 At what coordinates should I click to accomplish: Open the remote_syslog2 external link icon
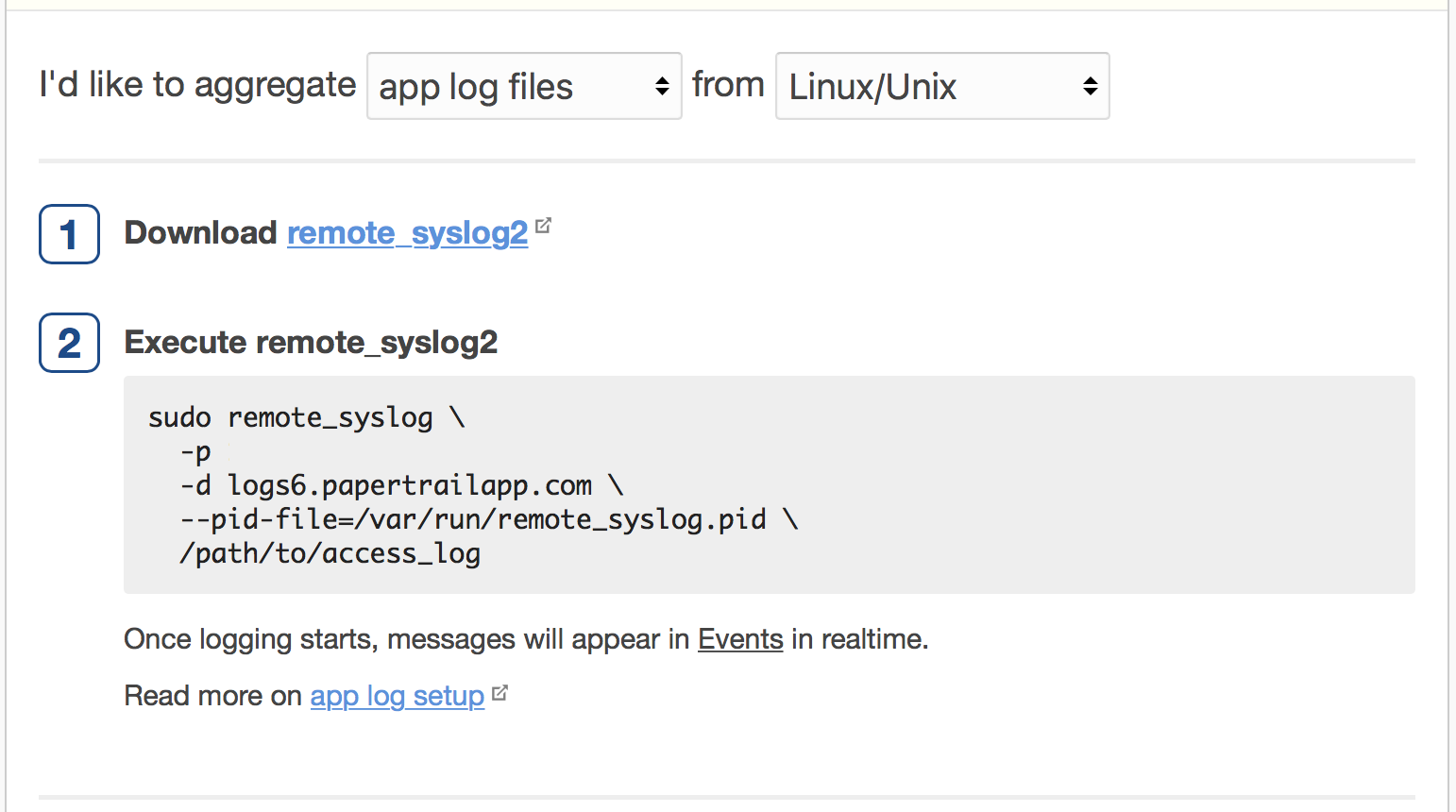[543, 226]
